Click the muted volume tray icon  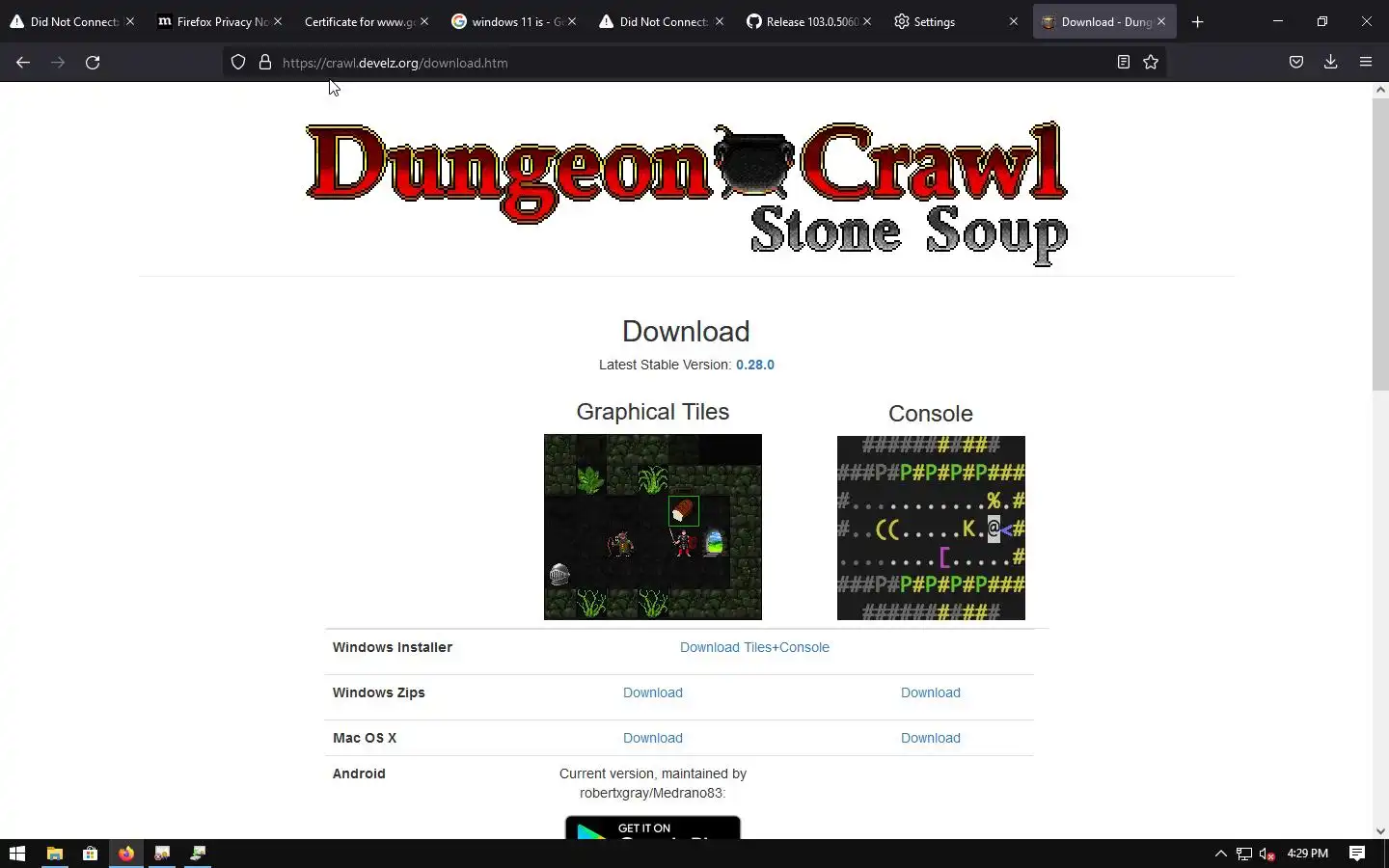tap(1267, 854)
